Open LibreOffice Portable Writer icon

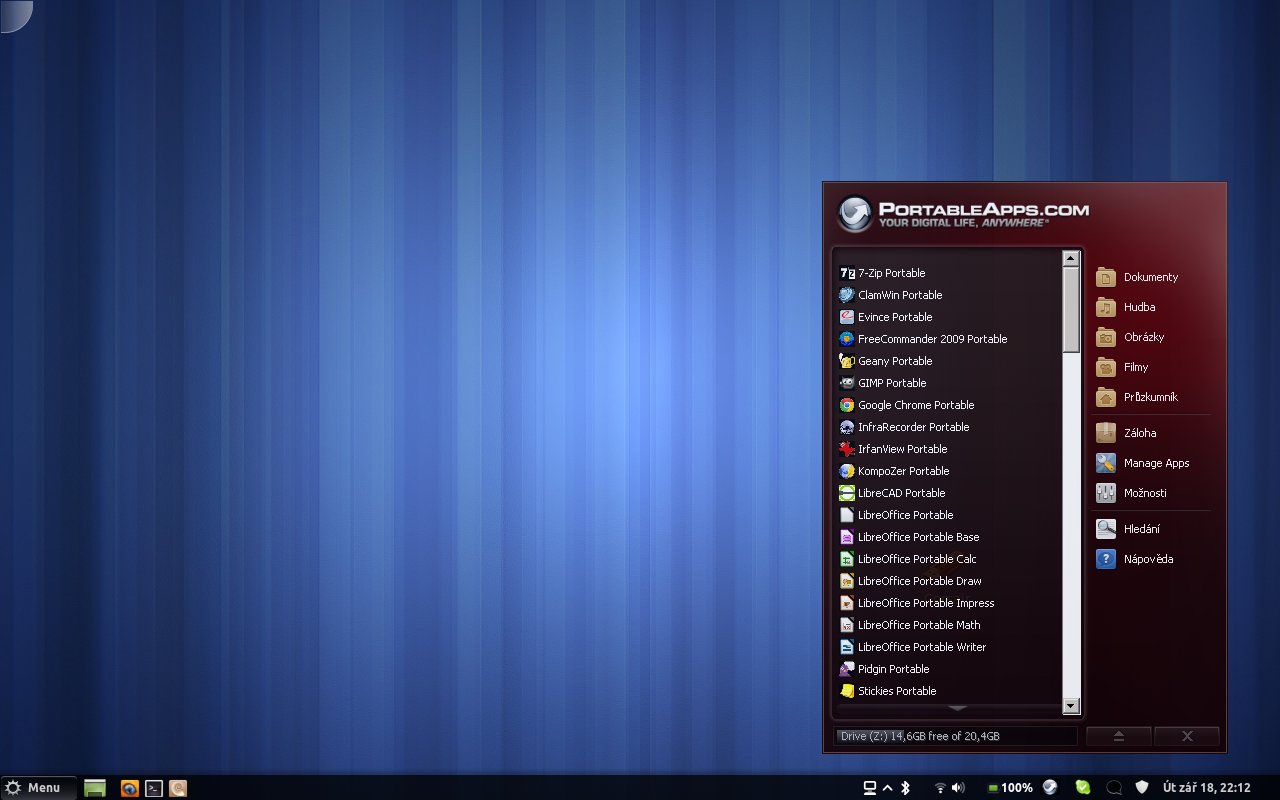click(x=847, y=647)
